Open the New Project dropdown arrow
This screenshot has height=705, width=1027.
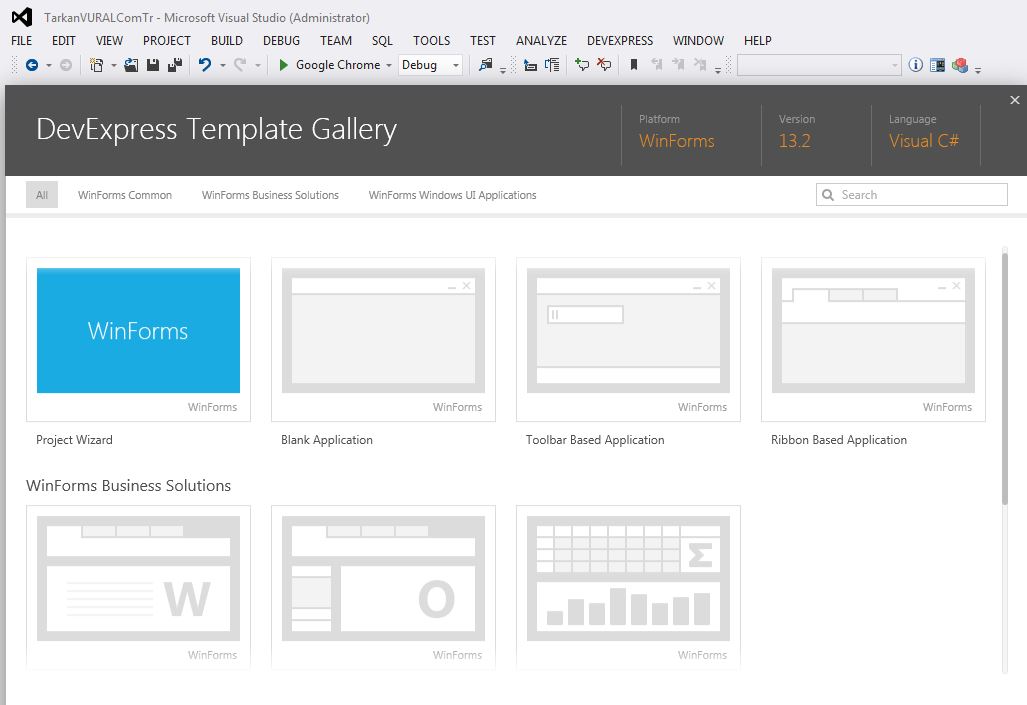[114, 65]
